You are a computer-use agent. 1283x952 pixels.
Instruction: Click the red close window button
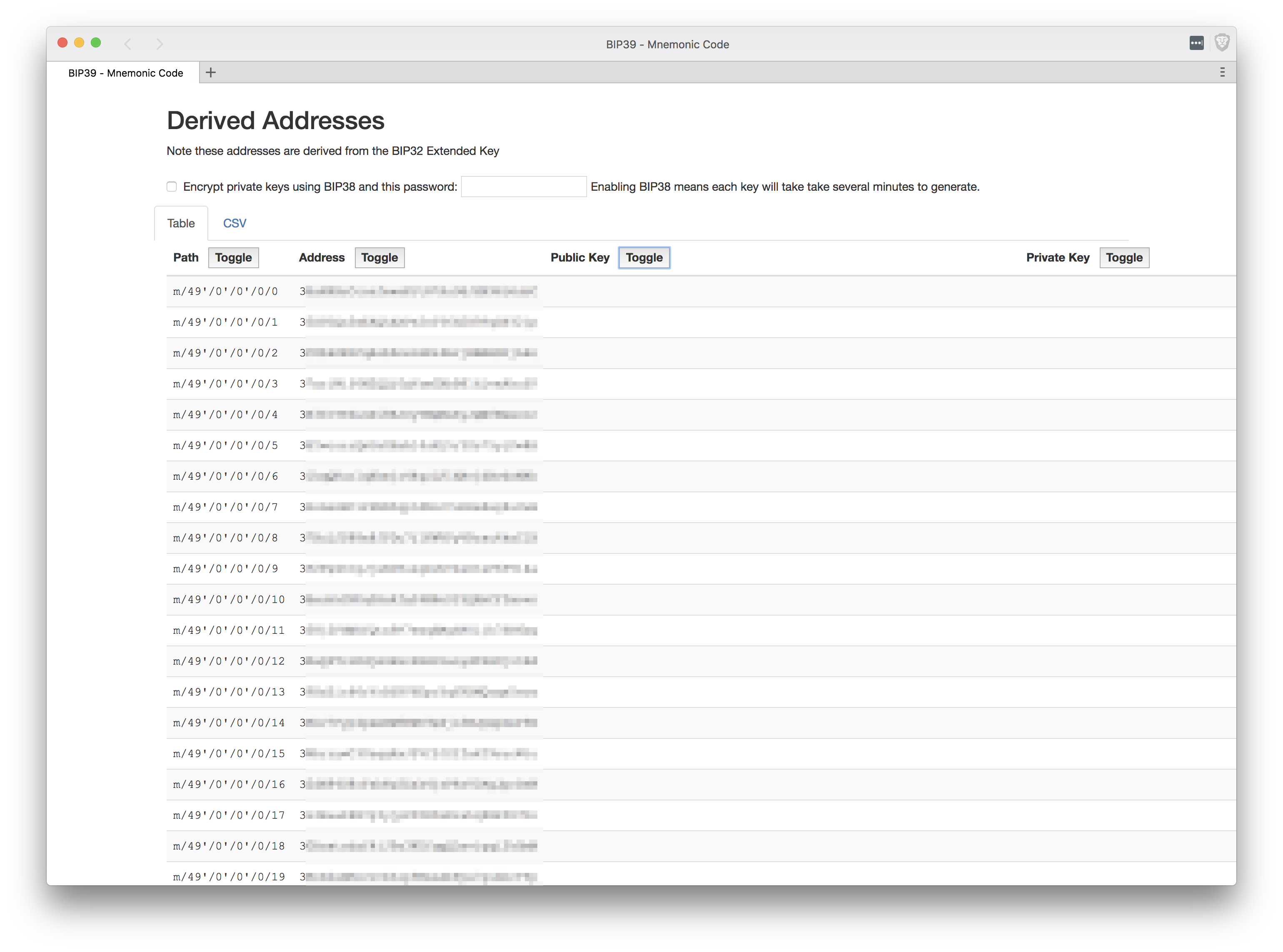pos(63,42)
